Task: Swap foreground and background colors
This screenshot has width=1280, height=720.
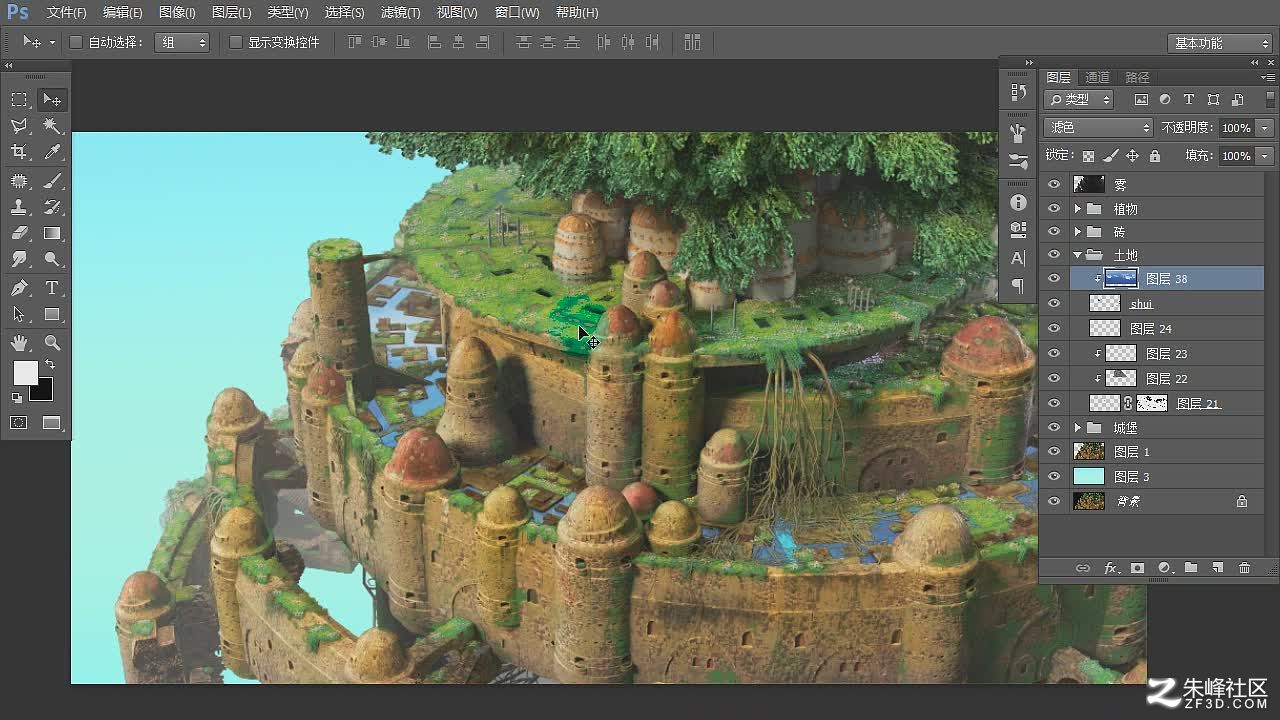Action: [x=50, y=365]
